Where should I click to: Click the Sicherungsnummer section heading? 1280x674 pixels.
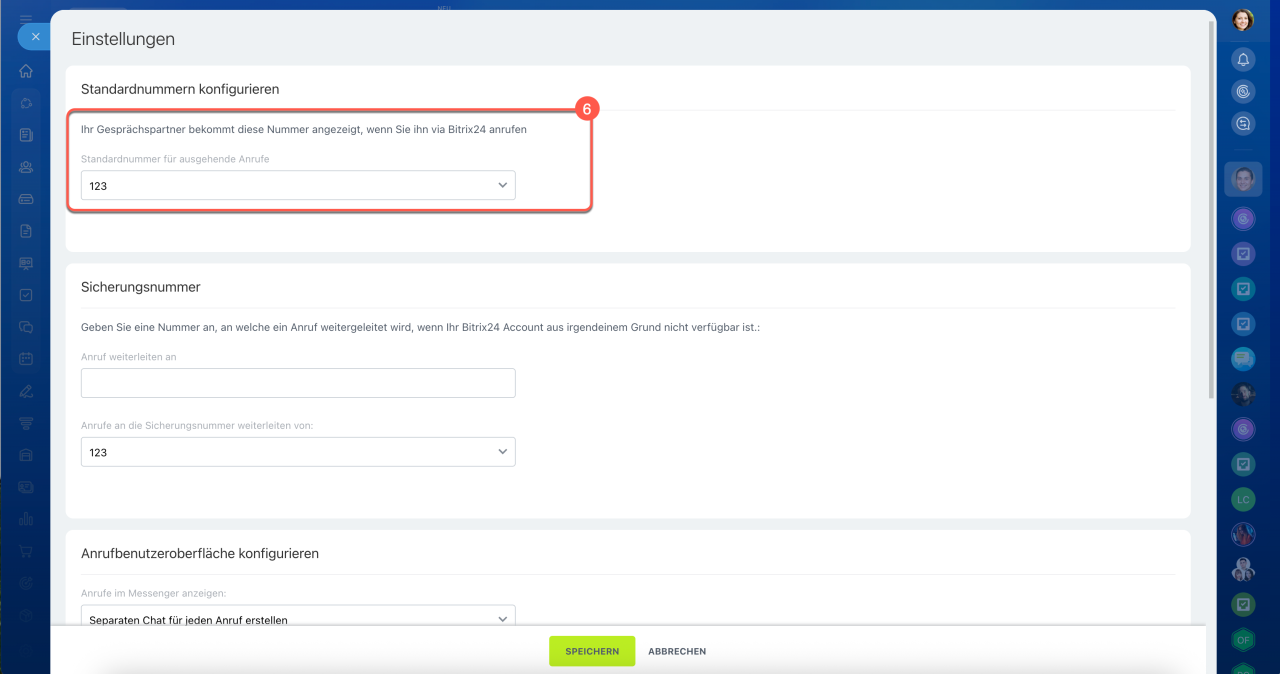tap(141, 287)
